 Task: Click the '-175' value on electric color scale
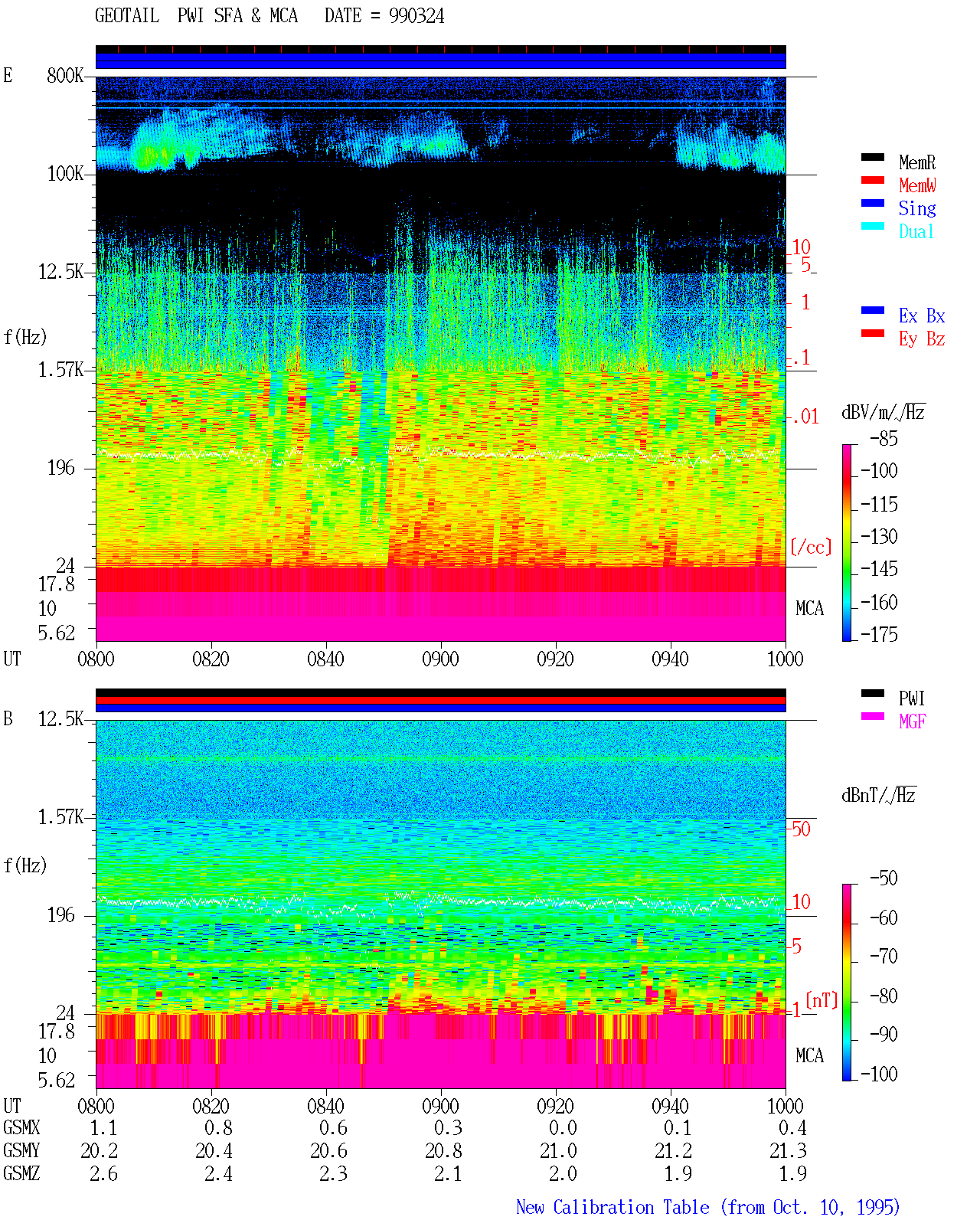(x=879, y=634)
